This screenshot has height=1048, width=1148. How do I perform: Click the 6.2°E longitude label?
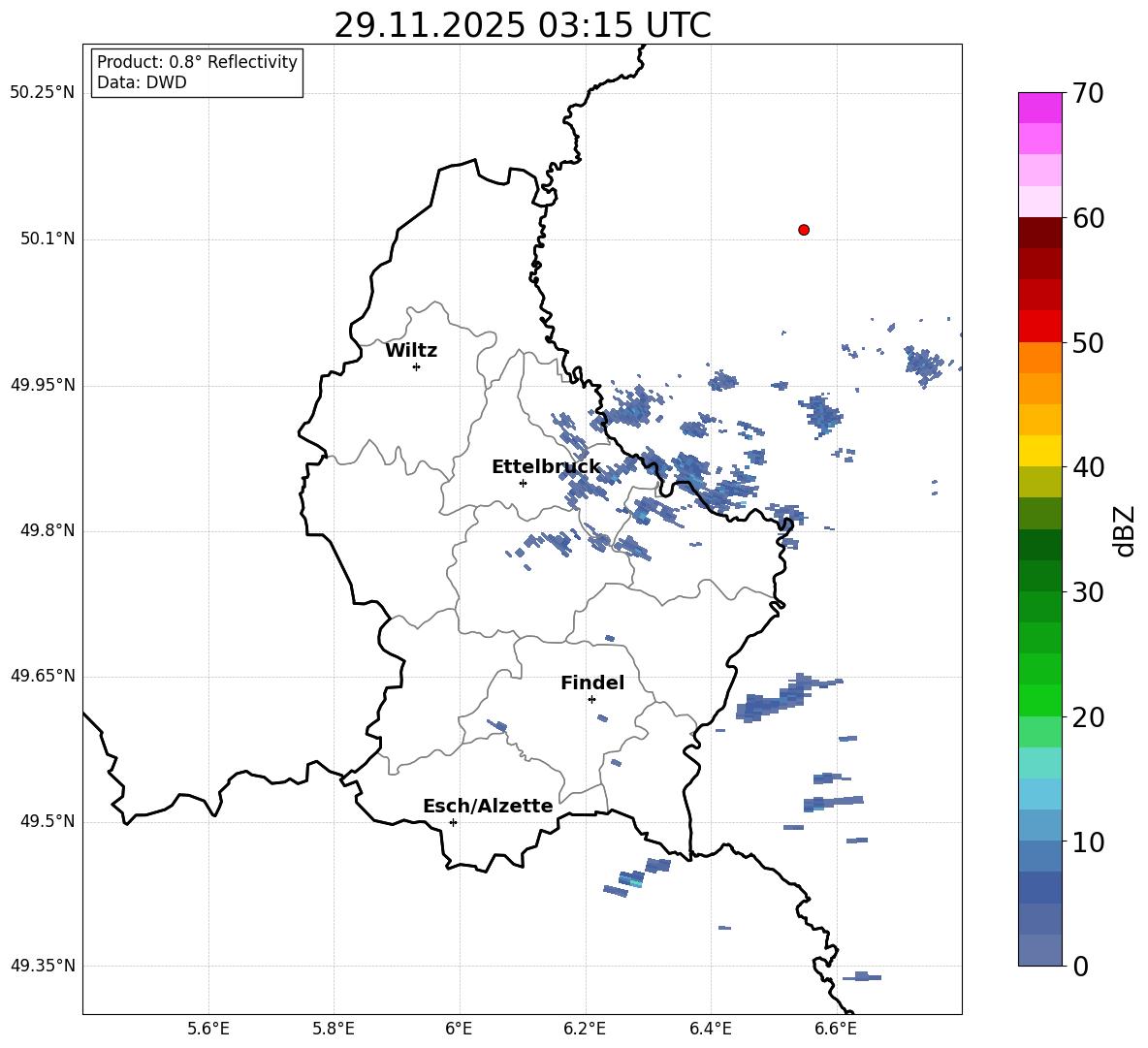point(585,1029)
